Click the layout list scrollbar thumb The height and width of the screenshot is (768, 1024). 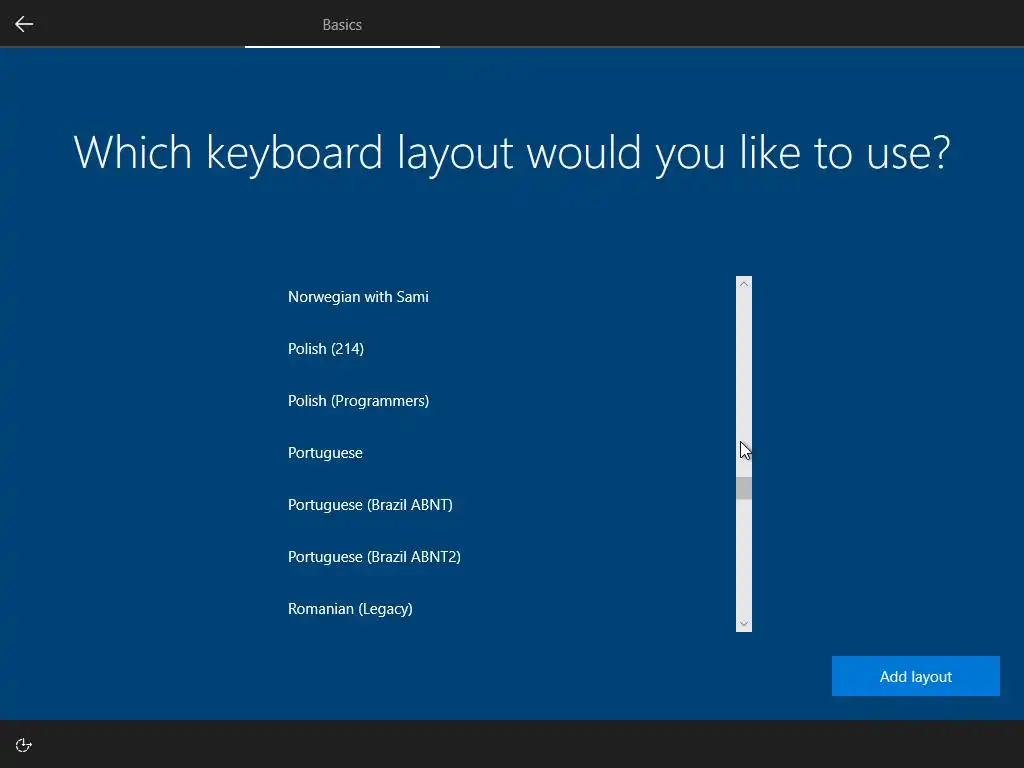(x=744, y=488)
